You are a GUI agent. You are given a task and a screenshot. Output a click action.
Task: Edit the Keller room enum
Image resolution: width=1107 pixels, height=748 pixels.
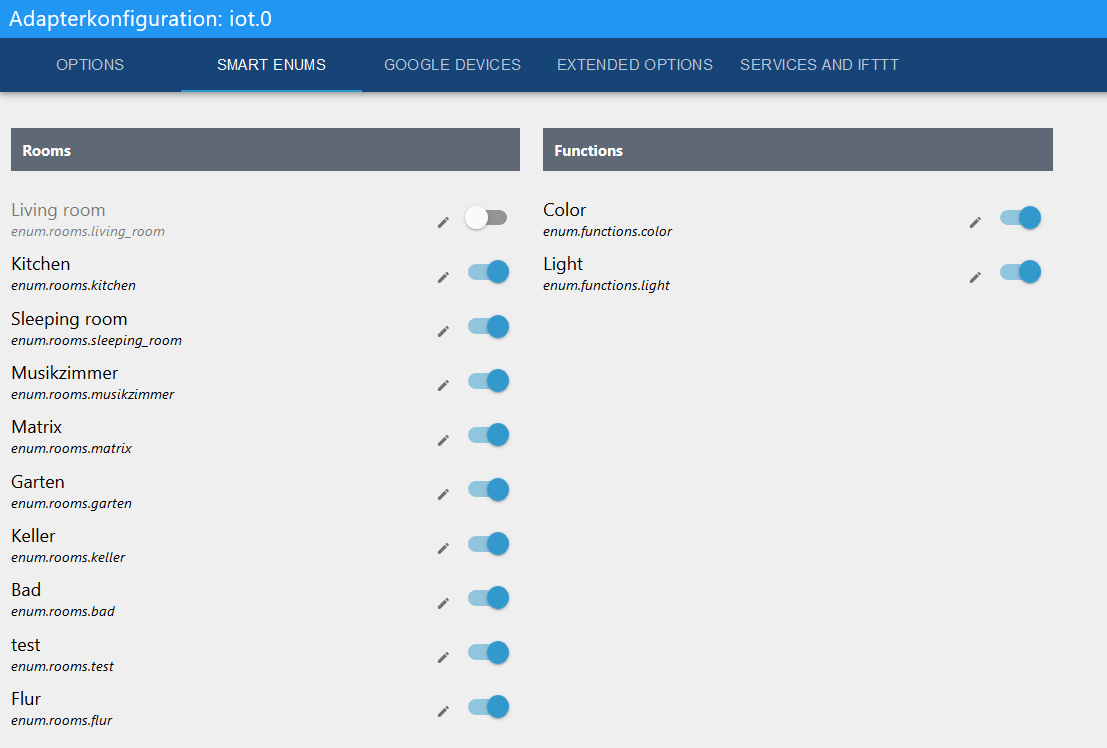coord(443,548)
